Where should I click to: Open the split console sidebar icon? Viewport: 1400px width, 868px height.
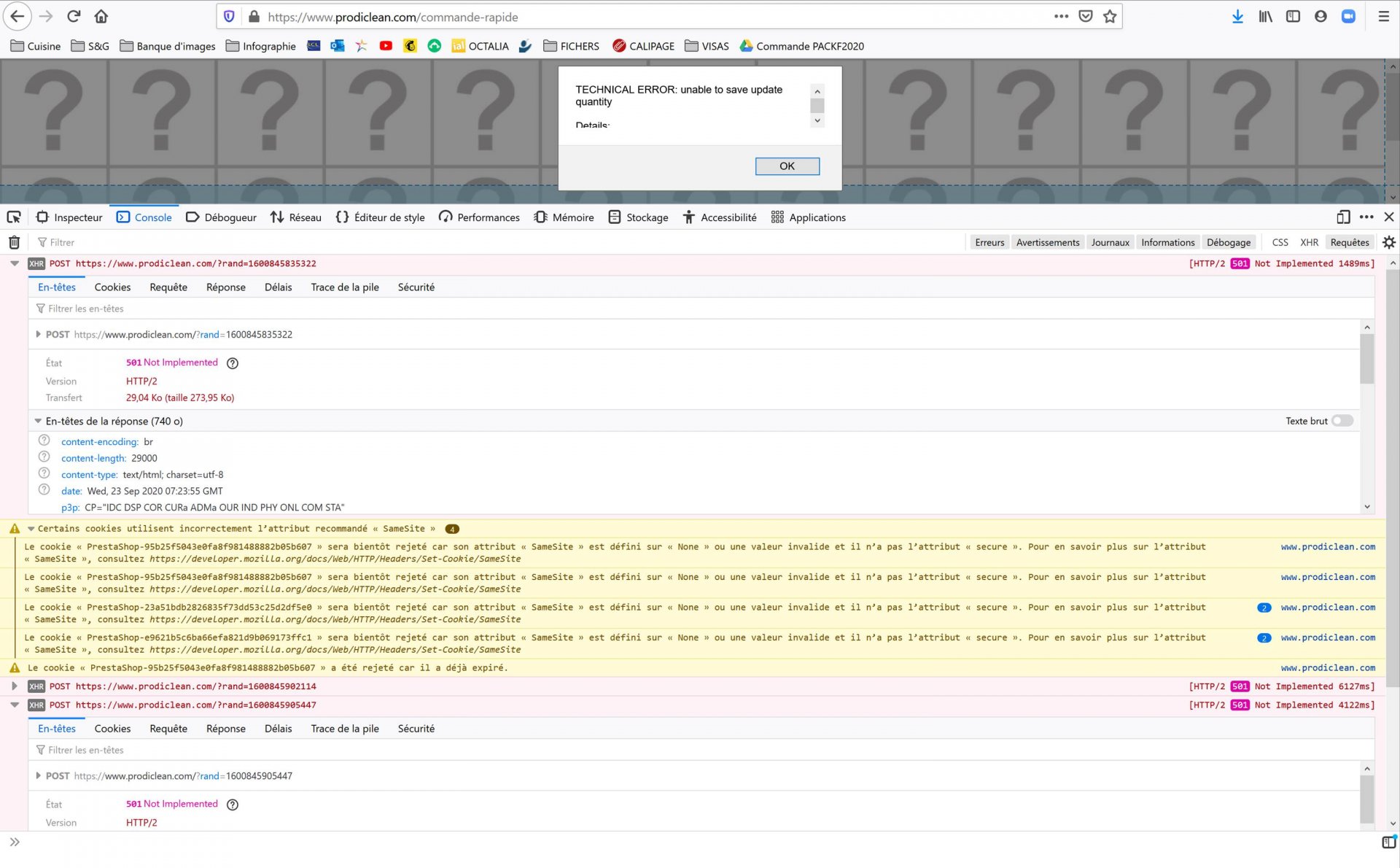tap(1388, 842)
